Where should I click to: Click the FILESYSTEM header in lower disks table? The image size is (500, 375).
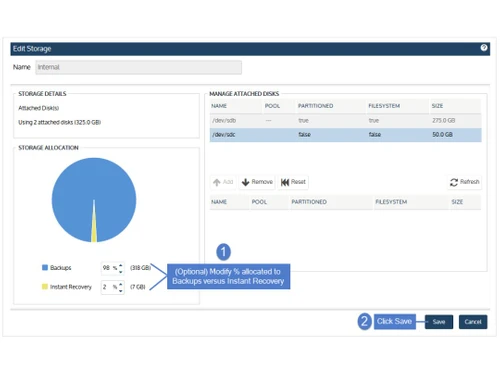click(391, 202)
